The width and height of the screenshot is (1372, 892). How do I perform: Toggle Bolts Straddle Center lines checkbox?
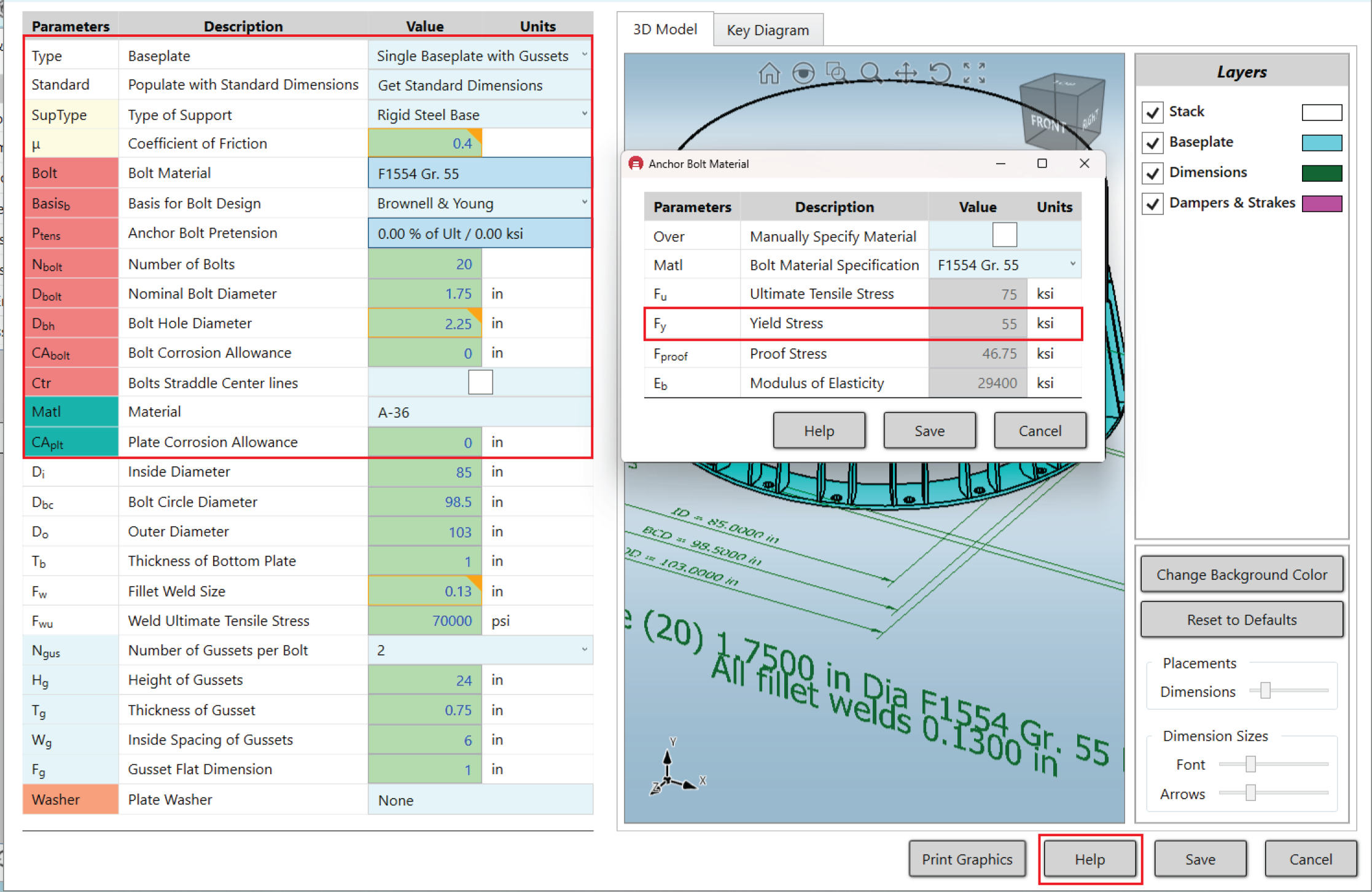tap(480, 383)
